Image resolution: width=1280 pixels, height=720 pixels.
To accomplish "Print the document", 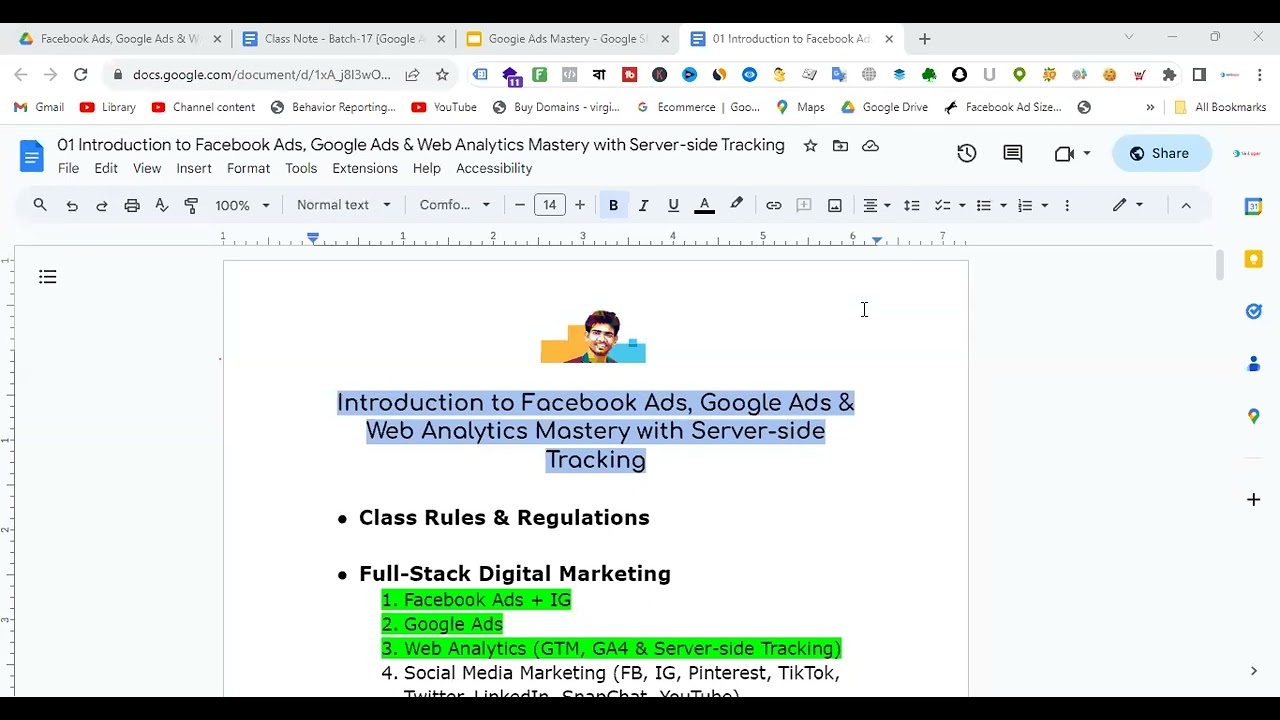I will pos(132,205).
